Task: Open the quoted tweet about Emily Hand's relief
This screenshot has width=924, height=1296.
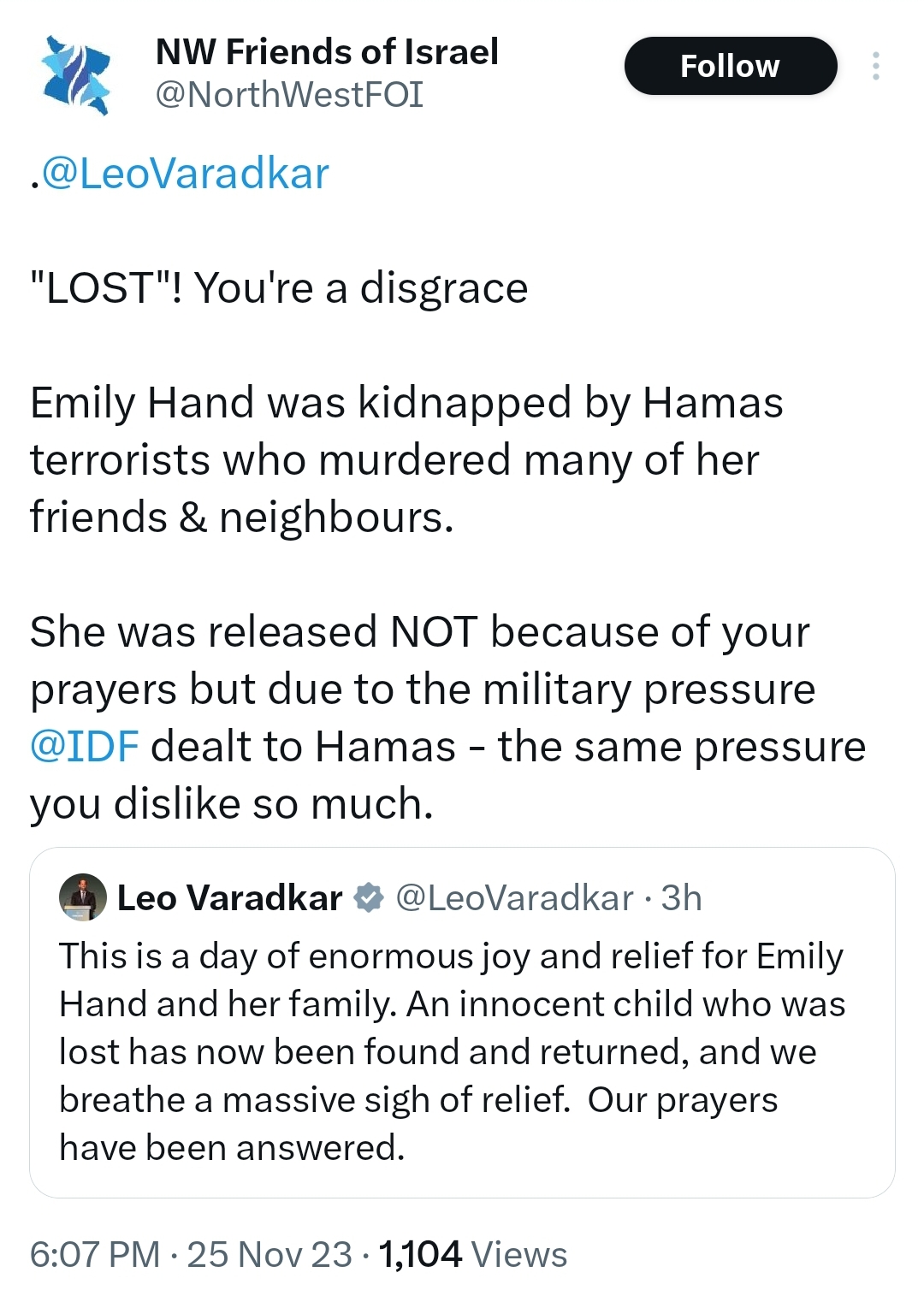Action: coord(452,1051)
